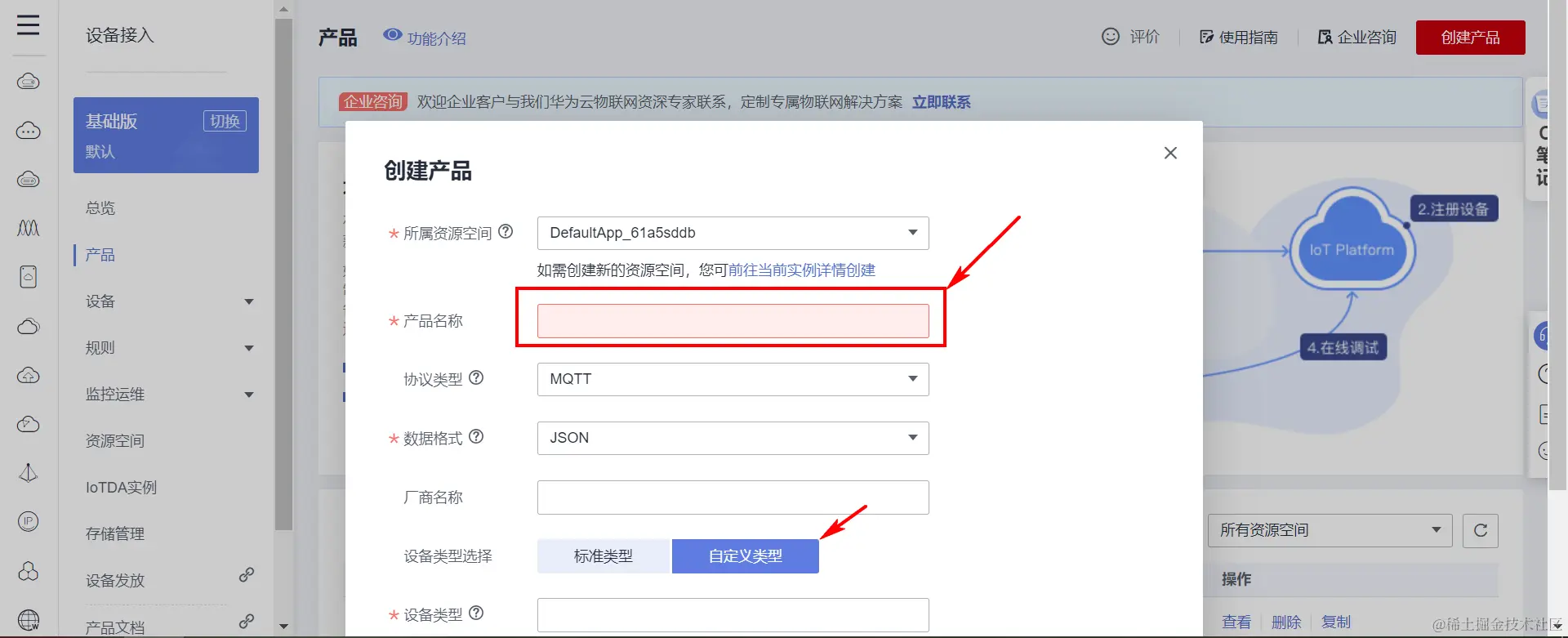1568x638 pixels.
Task: Click the 4.在线调试 diagram label
Action: [1343, 348]
